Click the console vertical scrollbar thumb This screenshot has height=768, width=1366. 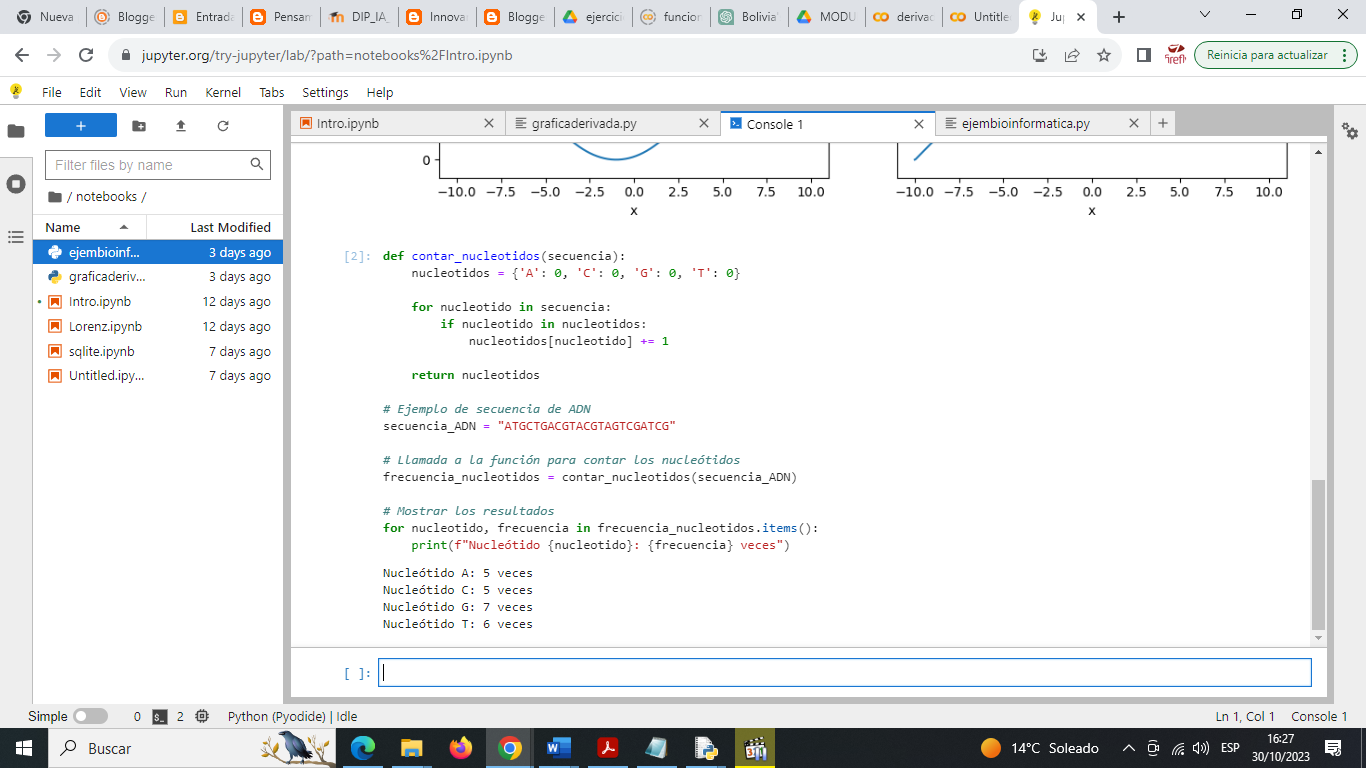coord(1318,553)
